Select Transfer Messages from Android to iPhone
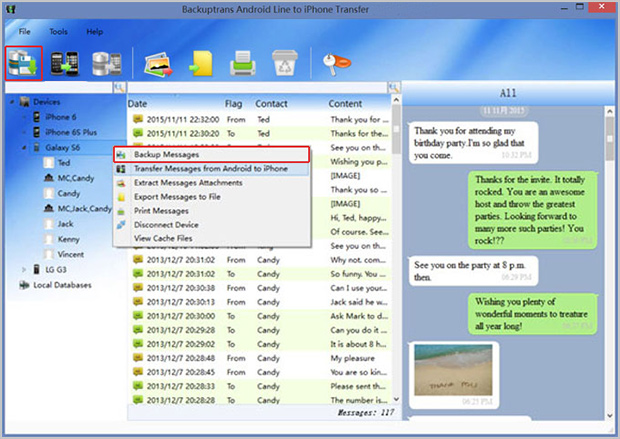 (x=210, y=169)
